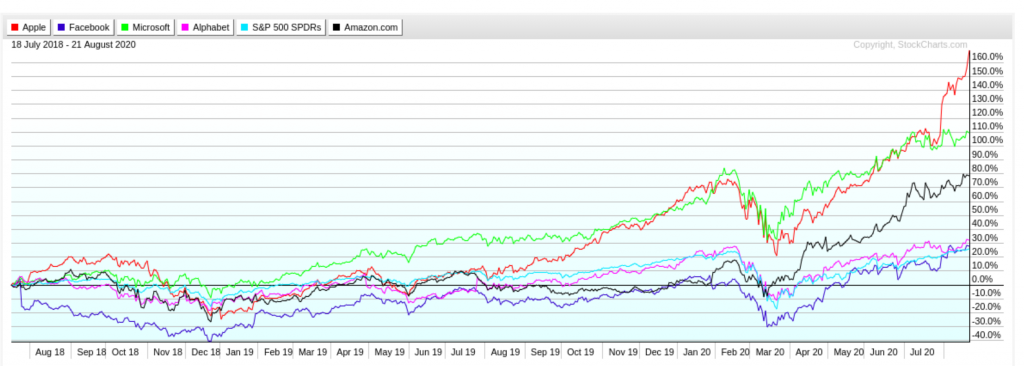Click the May 20 axis label
1024x366 pixels.
(x=849, y=352)
